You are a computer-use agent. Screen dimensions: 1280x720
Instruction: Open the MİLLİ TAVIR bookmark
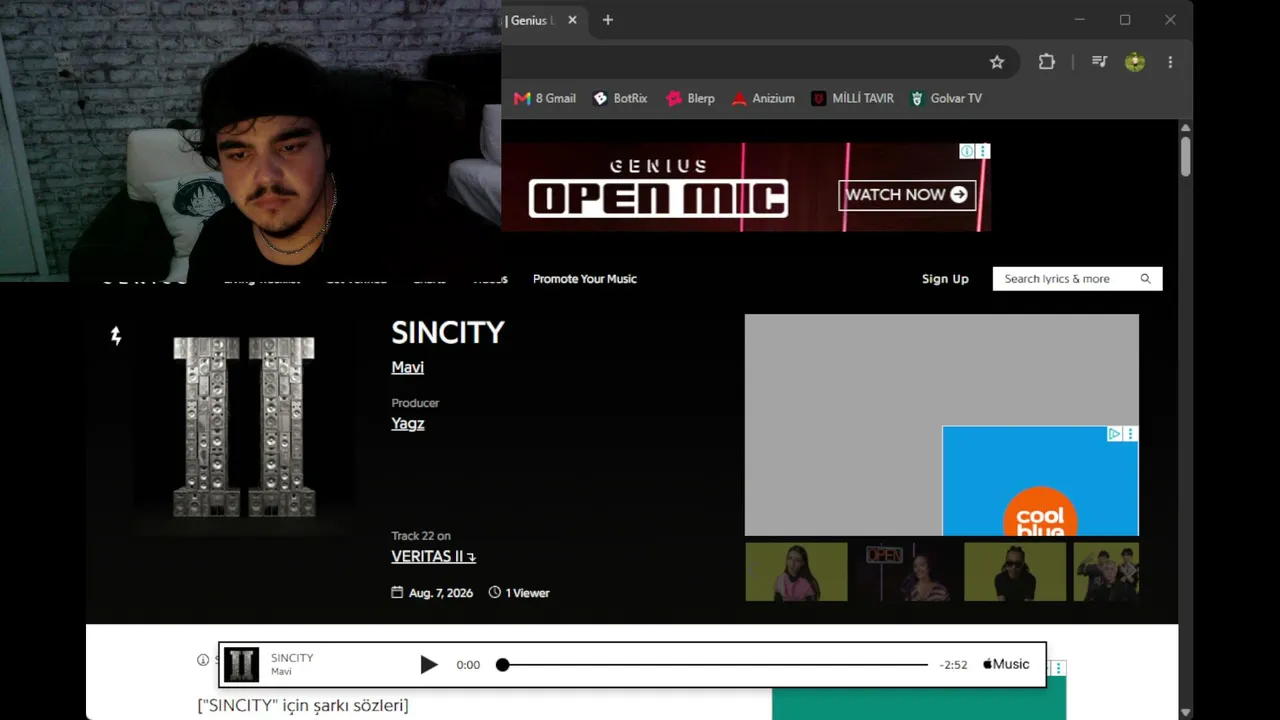tap(852, 98)
